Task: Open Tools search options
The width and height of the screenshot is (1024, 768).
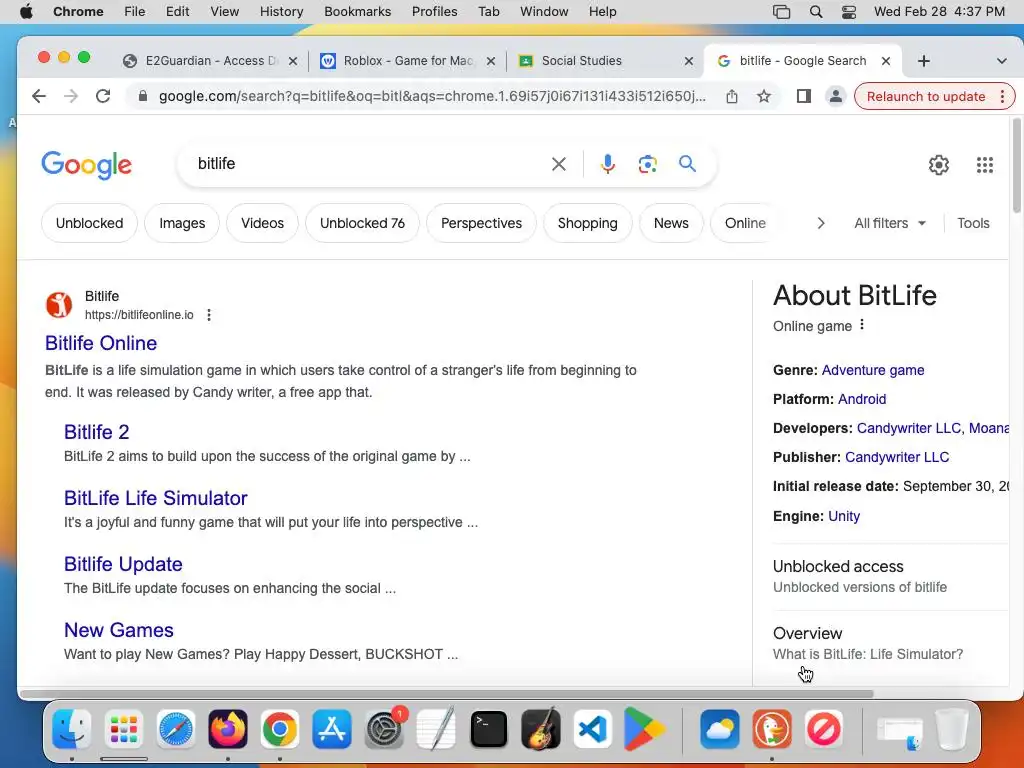Action: click(973, 223)
